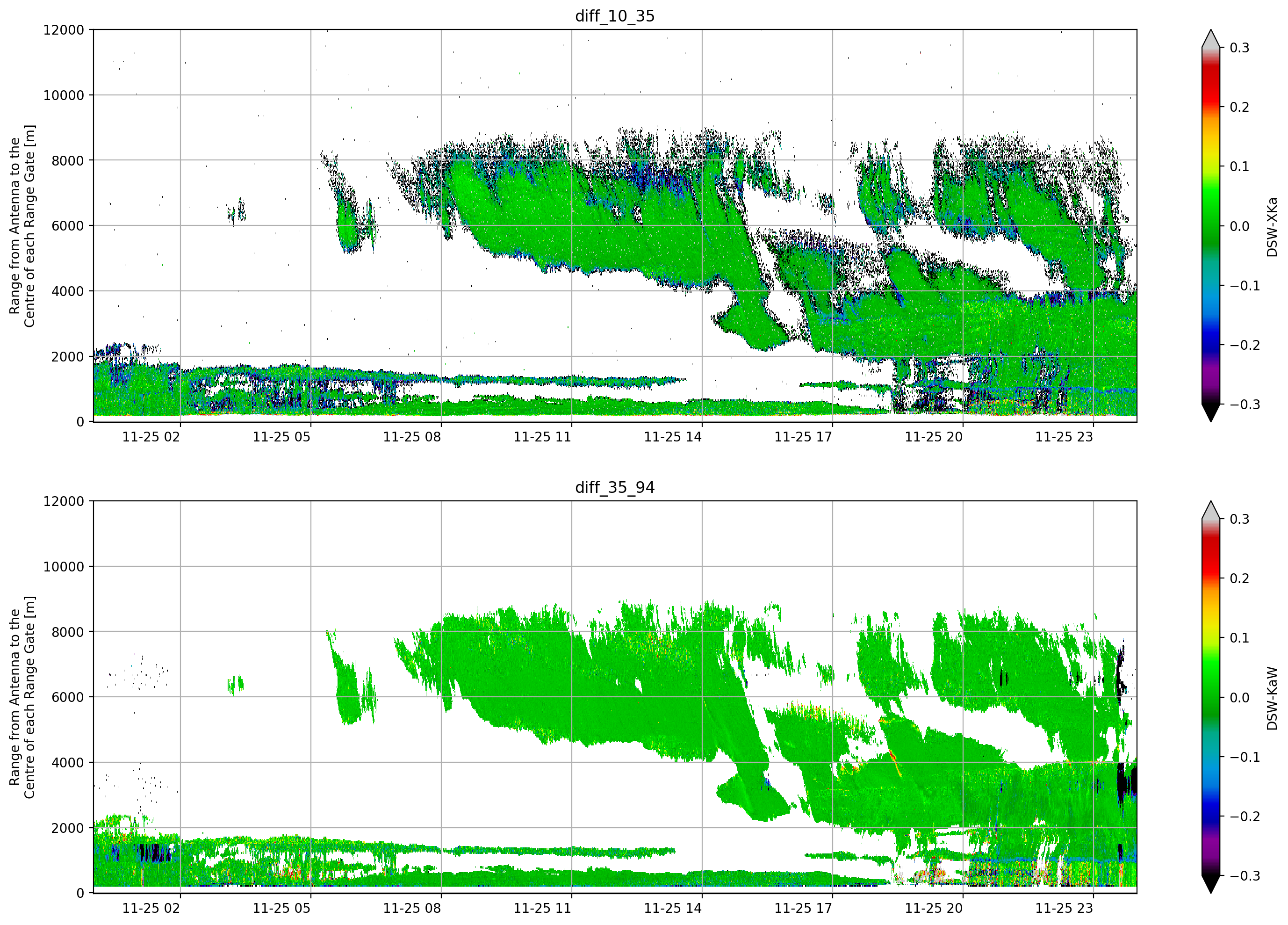Click gray upper extend arrow of DSW-XKa colorbar
Image resolution: width=1288 pixels, height=925 pixels.
[x=1211, y=39]
